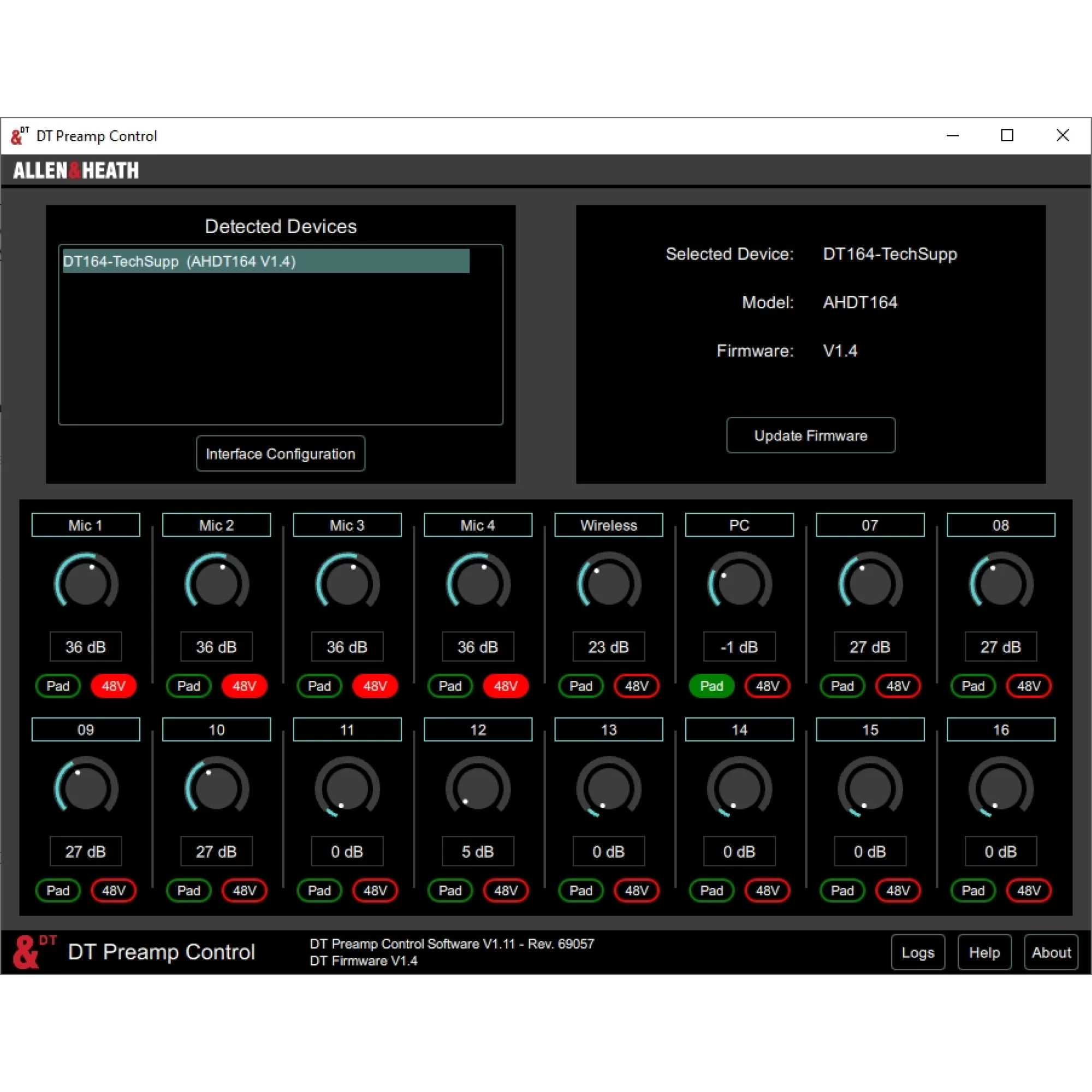The image size is (1092, 1092).
Task: Toggle Pad on Mic 1 channel
Action: pos(58,686)
